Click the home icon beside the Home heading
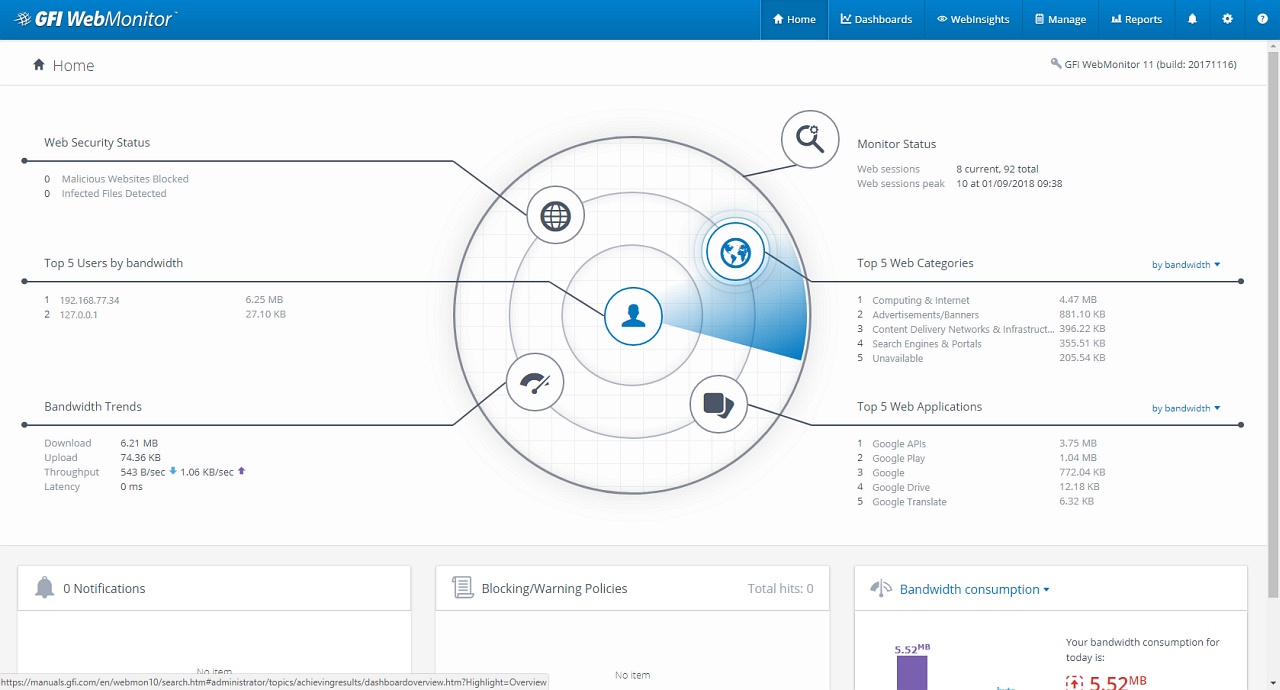 (x=39, y=64)
